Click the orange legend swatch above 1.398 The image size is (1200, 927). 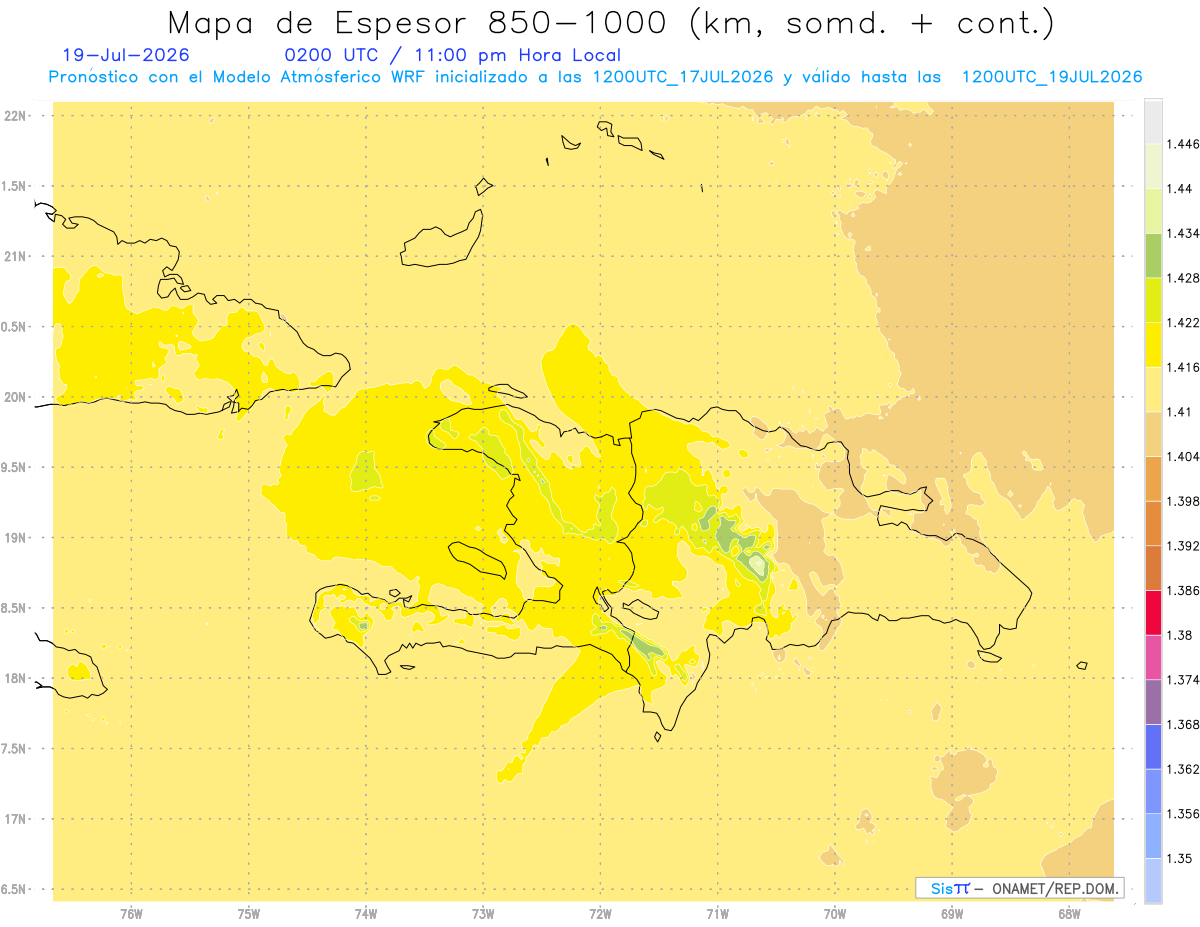pyautogui.click(x=1153, y=479)
